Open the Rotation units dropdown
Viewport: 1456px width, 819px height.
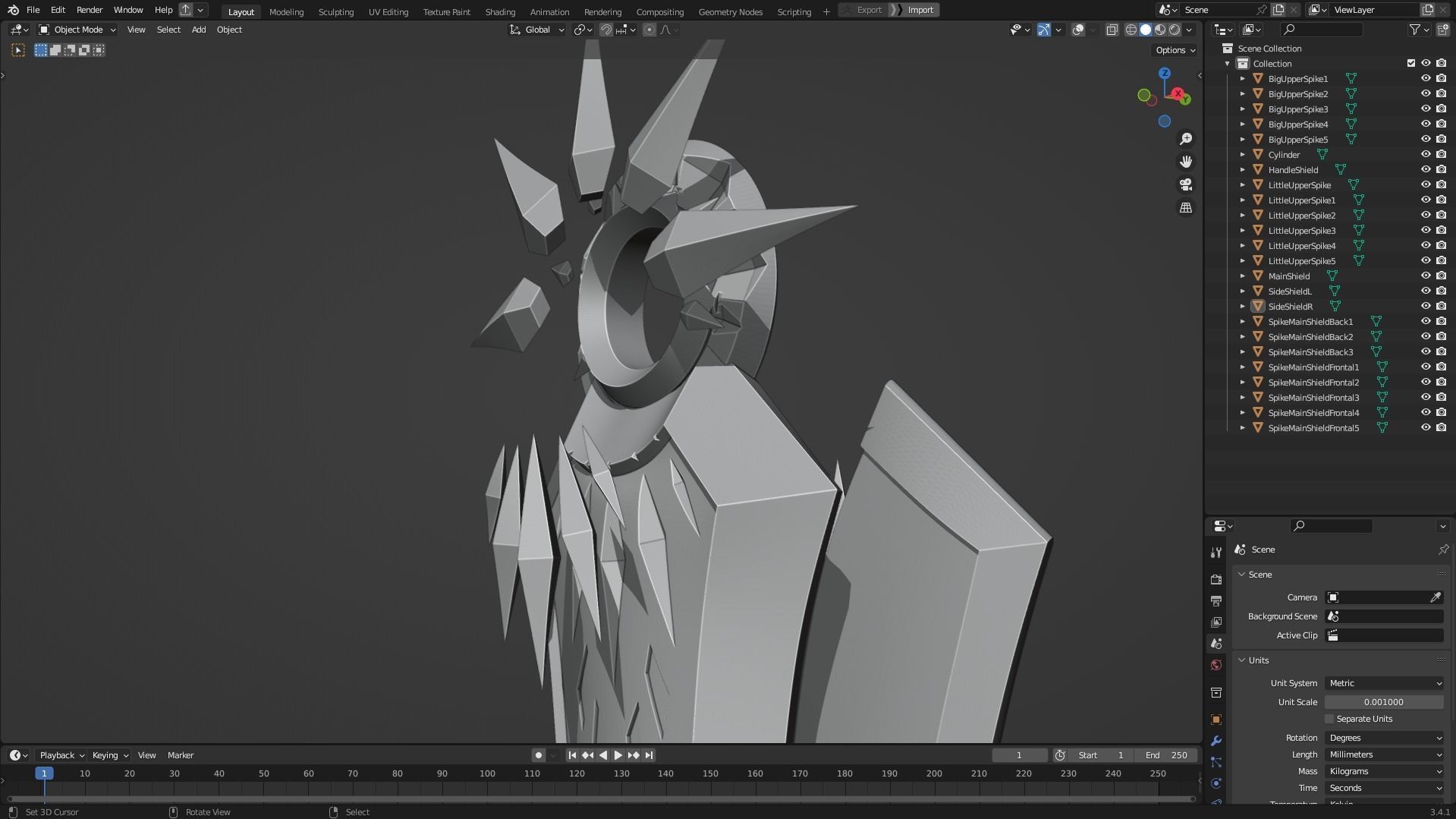point(1385,738)
